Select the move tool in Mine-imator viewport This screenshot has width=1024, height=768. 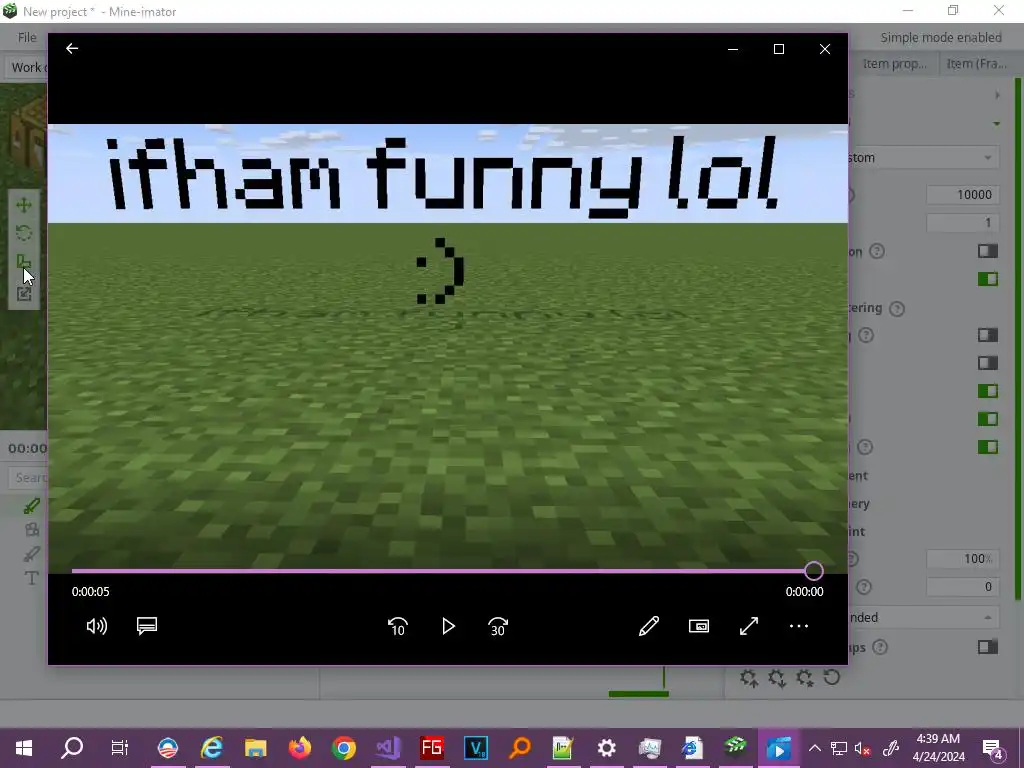24,205
